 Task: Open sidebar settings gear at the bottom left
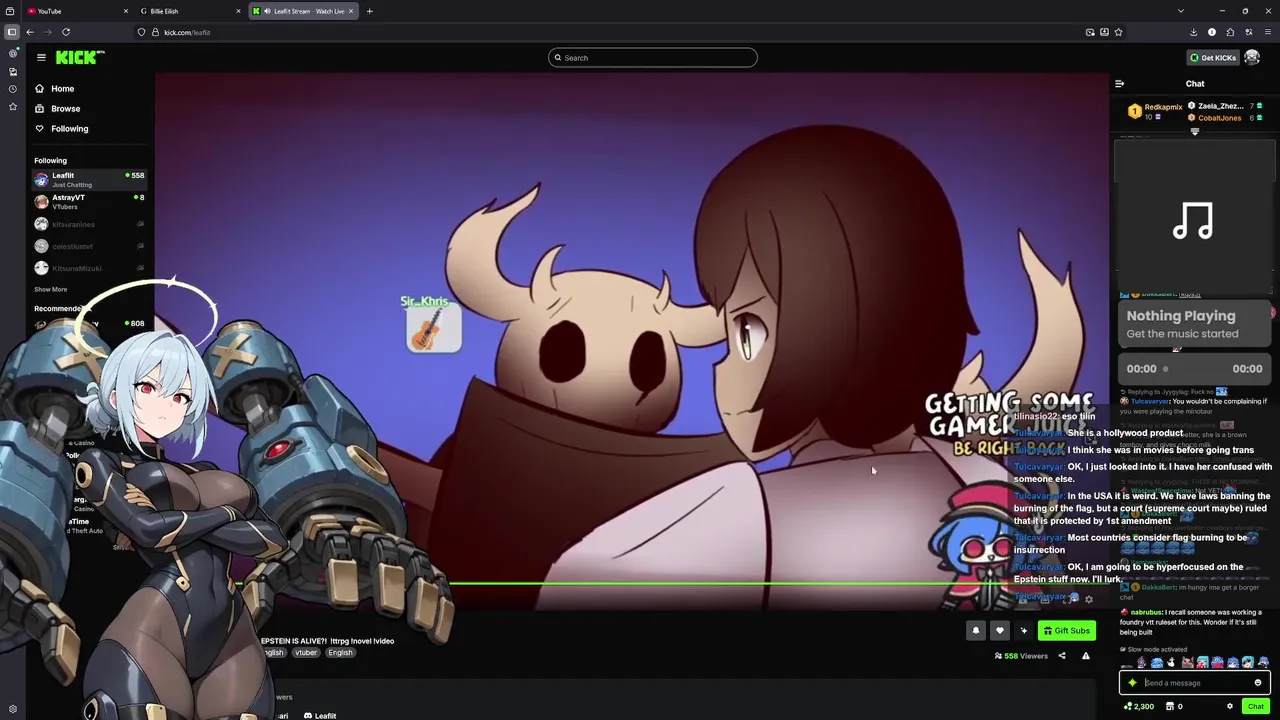point(12,709)
